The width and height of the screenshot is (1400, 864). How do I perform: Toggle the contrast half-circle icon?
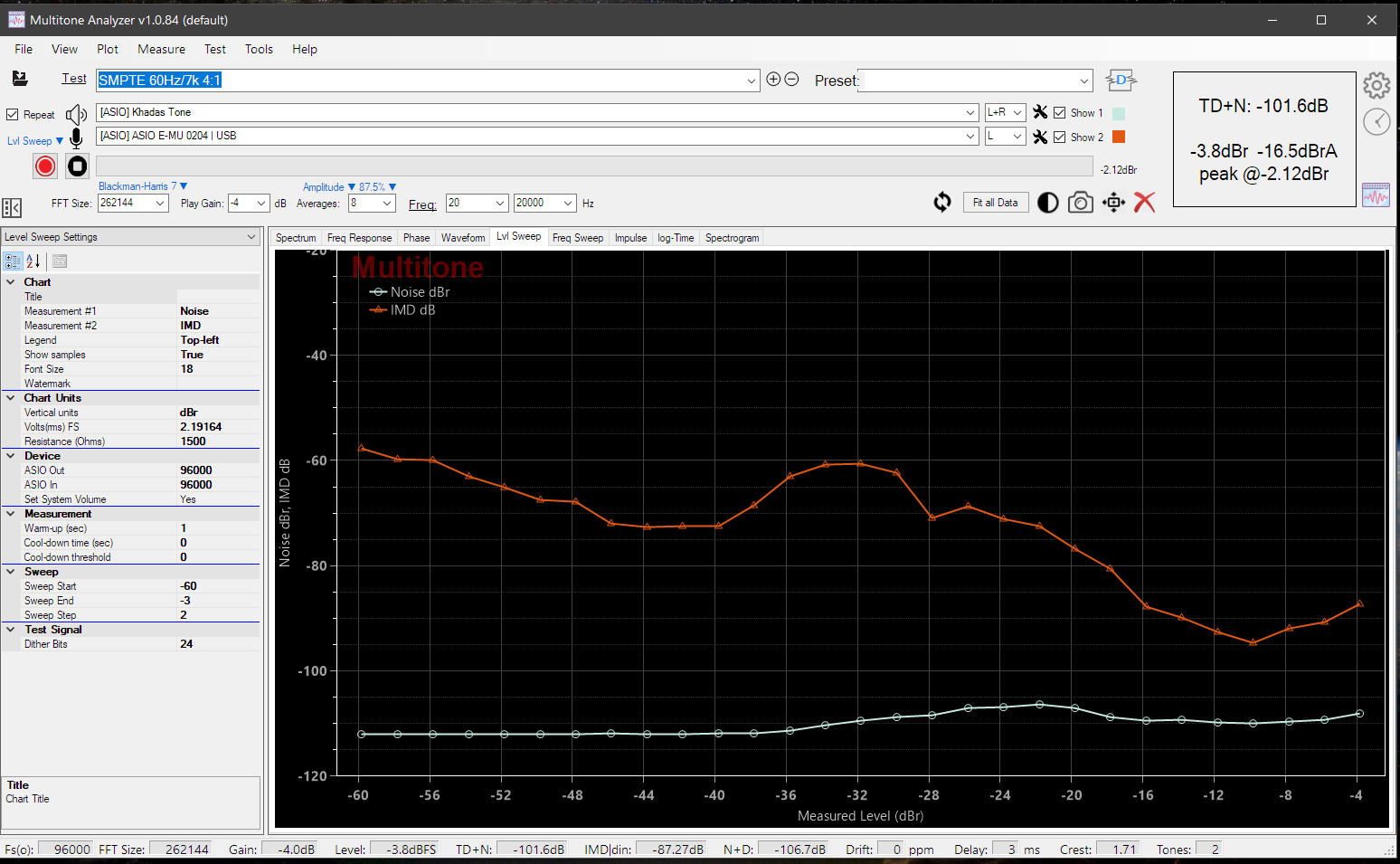coord(1047,203)
